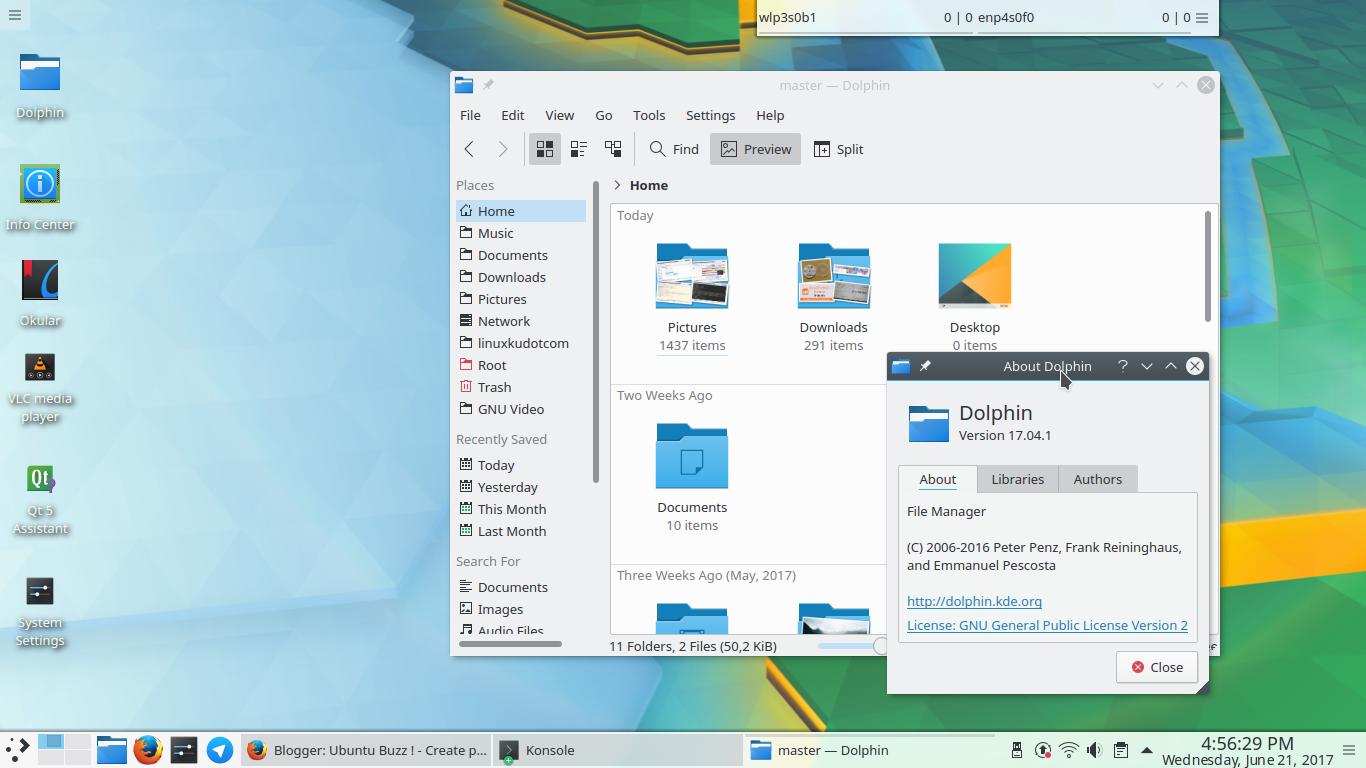The width and height of the screenshot is (1366, 768).
Task: Click the help icon on About dialog
Action: 1122,366
